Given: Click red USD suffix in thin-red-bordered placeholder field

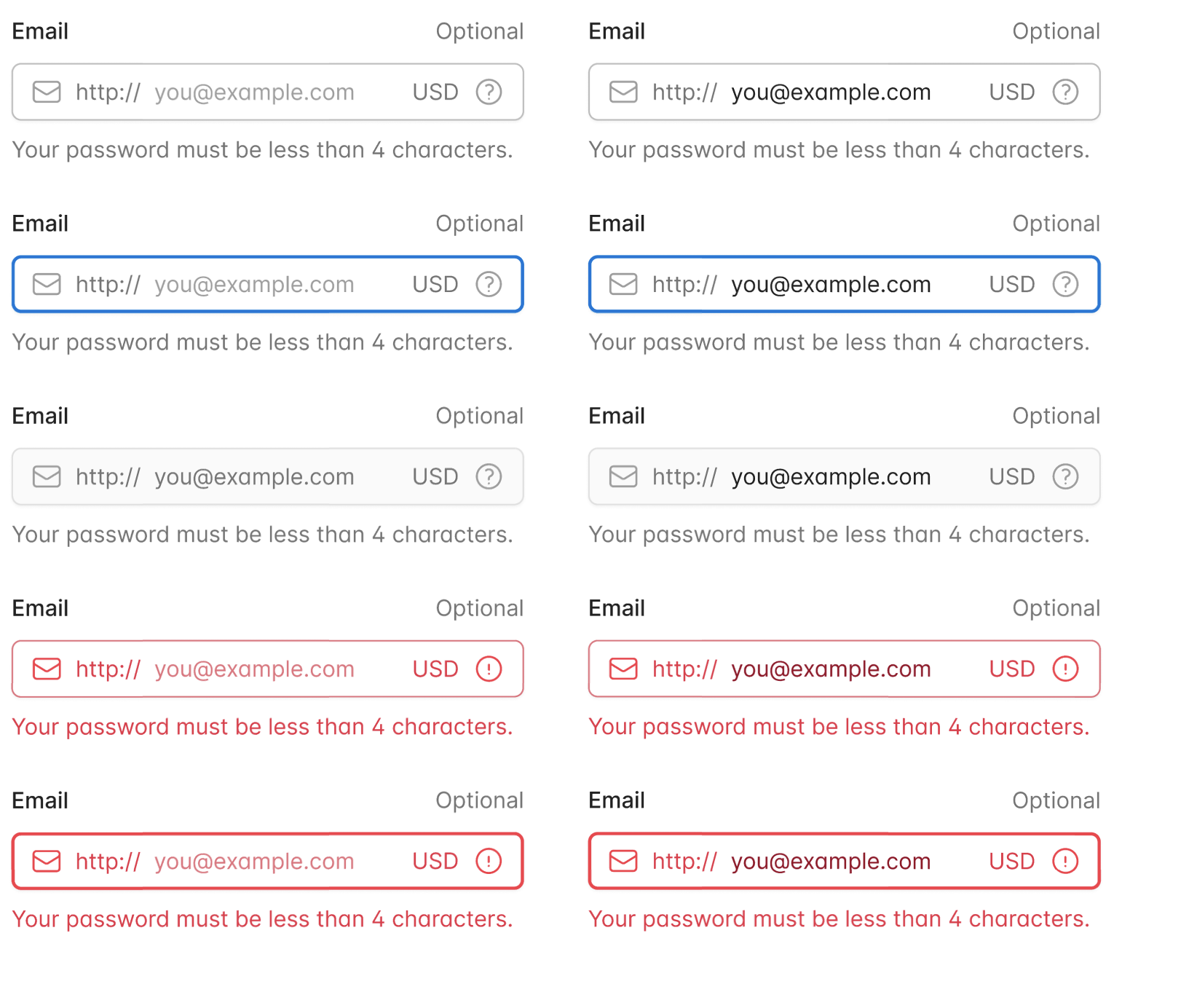Looking at the screenshot, I should tap(435, 669).
